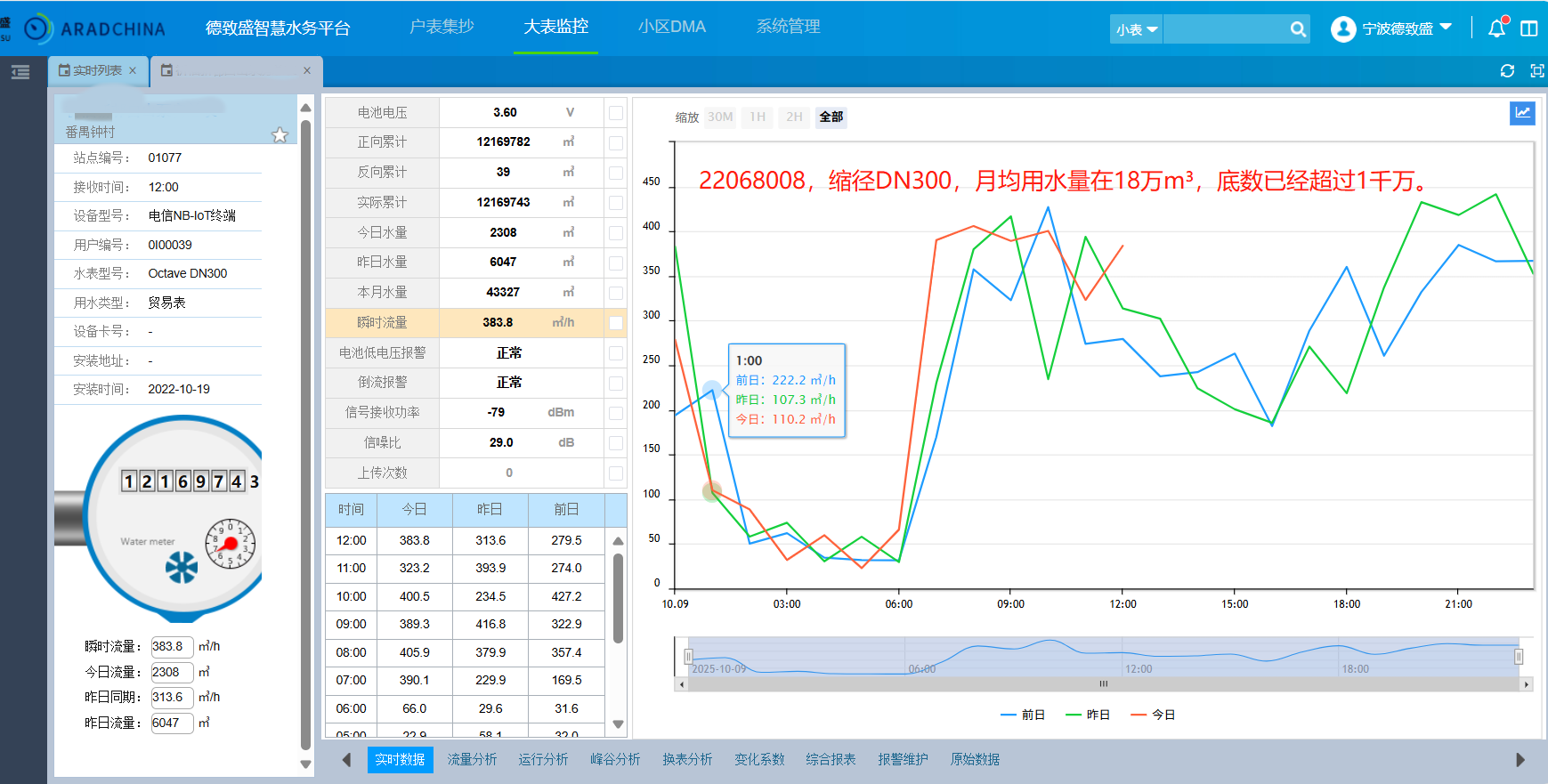The height and width of the screenshot is (784, 1548).
Task: Switch to the 小区DMA menu
Action: tap(671, 27)
